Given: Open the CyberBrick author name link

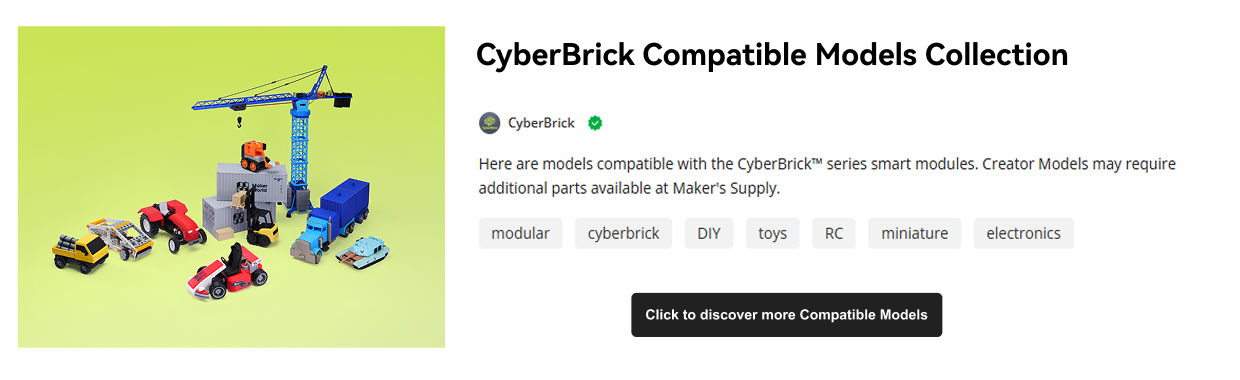Looking at the screenshot, I should pos(541,123).
